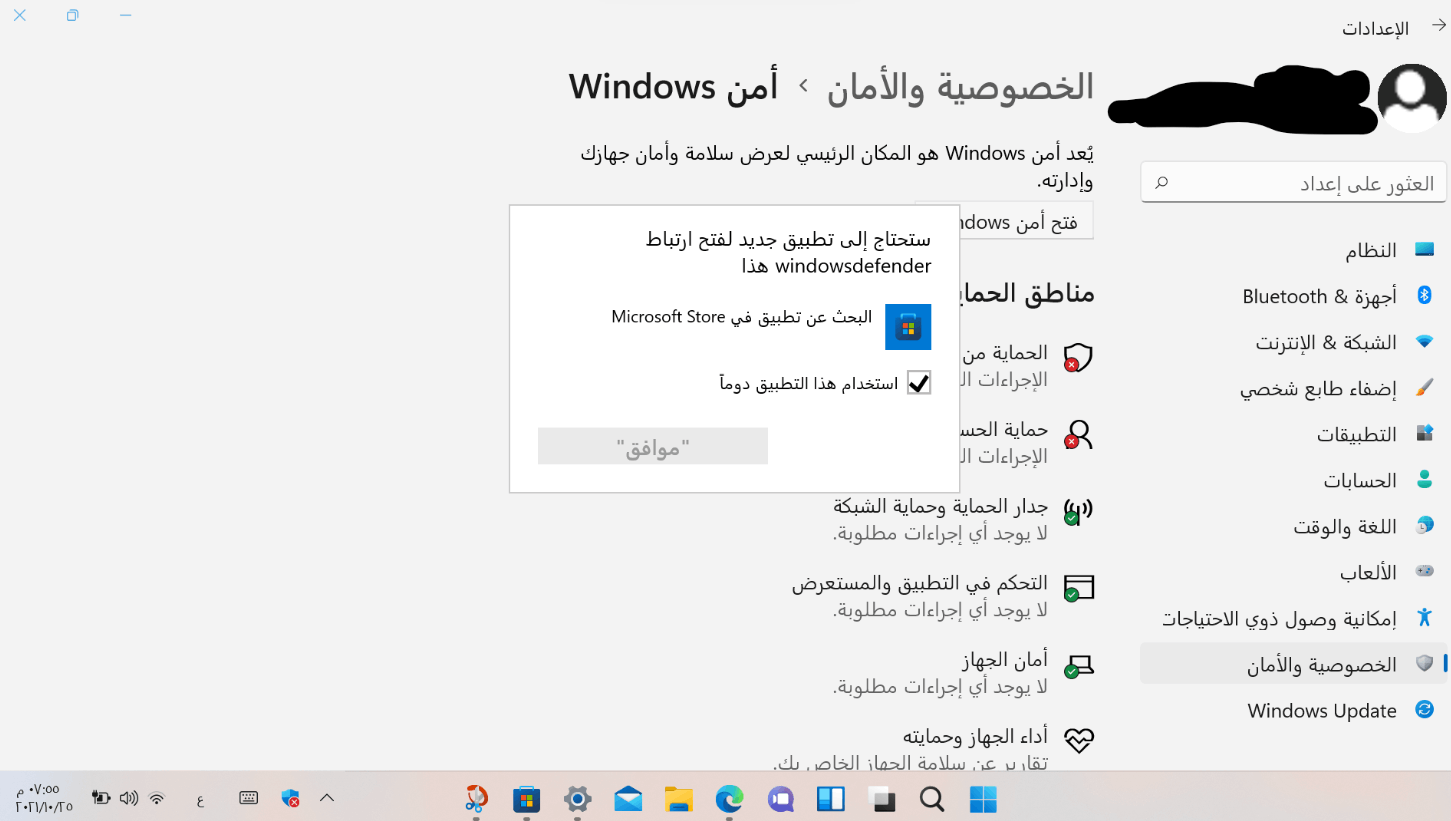Screen dimensions: 1451x821
Task: Open the Mail app in the taskbar
Action: click(628, 798)
